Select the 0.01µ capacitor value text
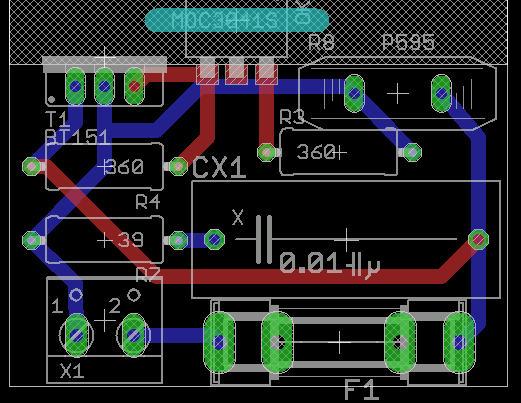 click(330, 264)
